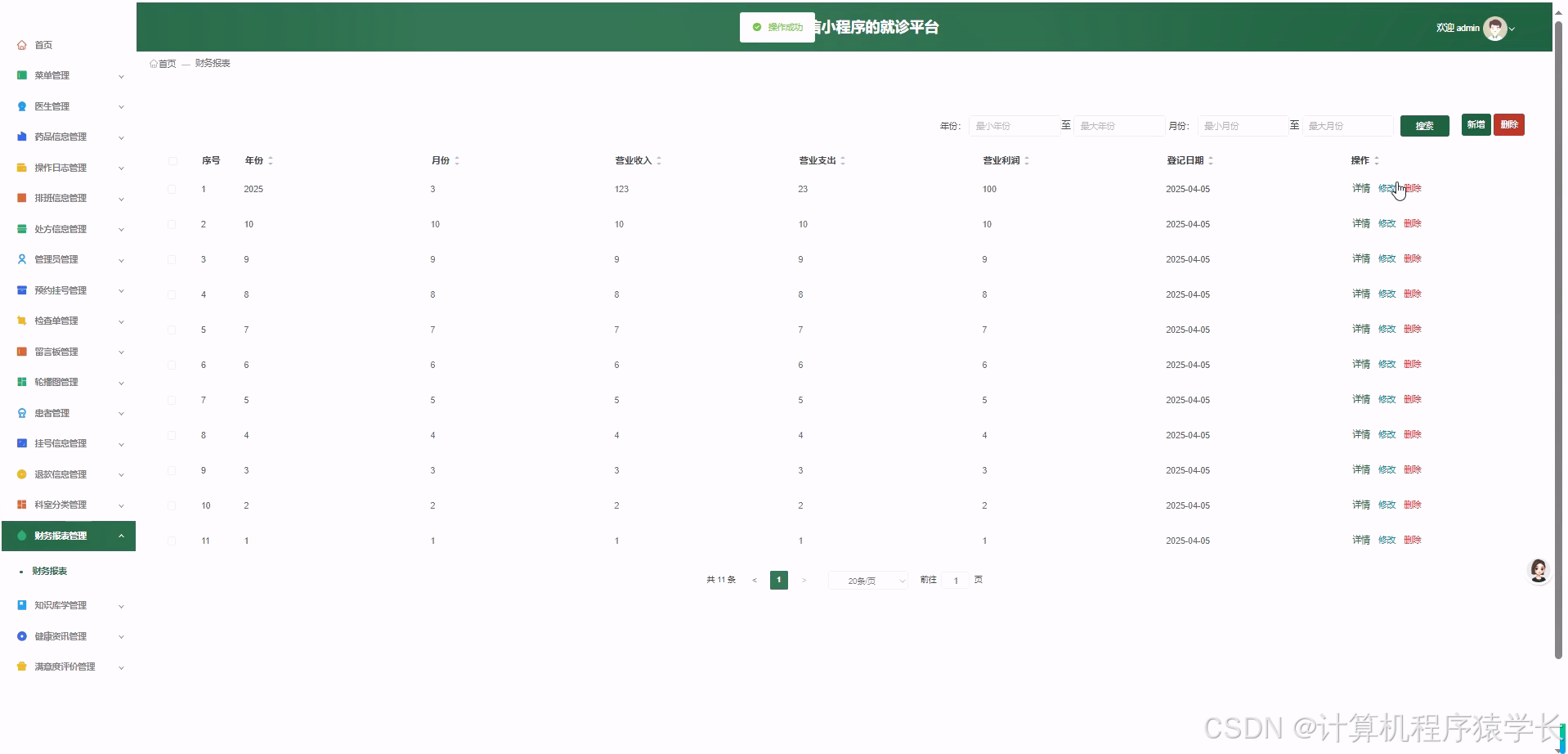Open the 20条/页 page size dropdown
This screenshot has height=754, width=1568.
(x=867, y=580)
